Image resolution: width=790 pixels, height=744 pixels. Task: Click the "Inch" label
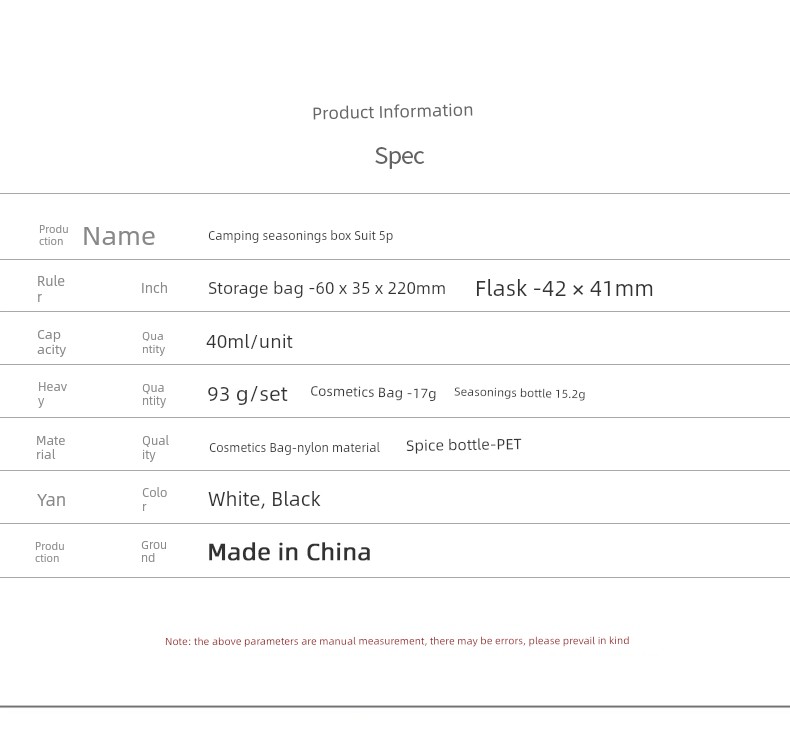154,288
